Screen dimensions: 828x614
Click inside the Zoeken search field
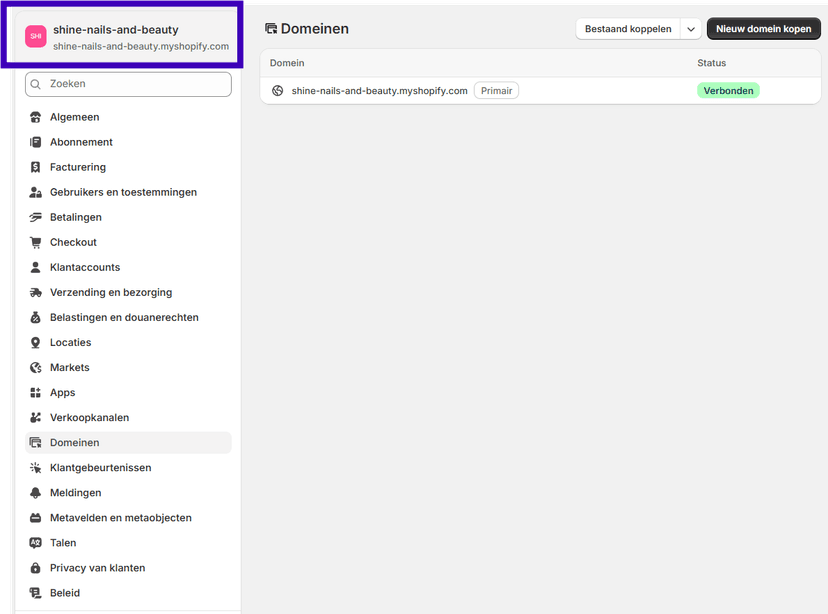pos(128,84)
